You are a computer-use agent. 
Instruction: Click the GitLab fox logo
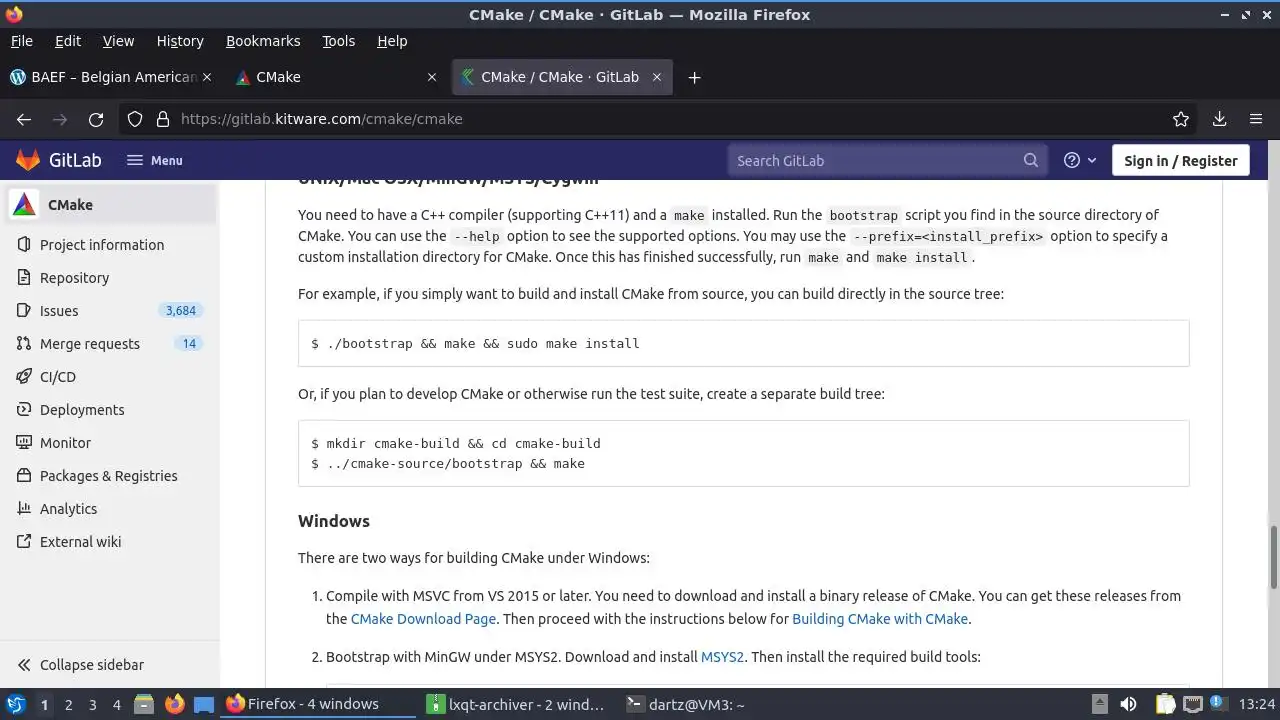click(x=28, y=160)
